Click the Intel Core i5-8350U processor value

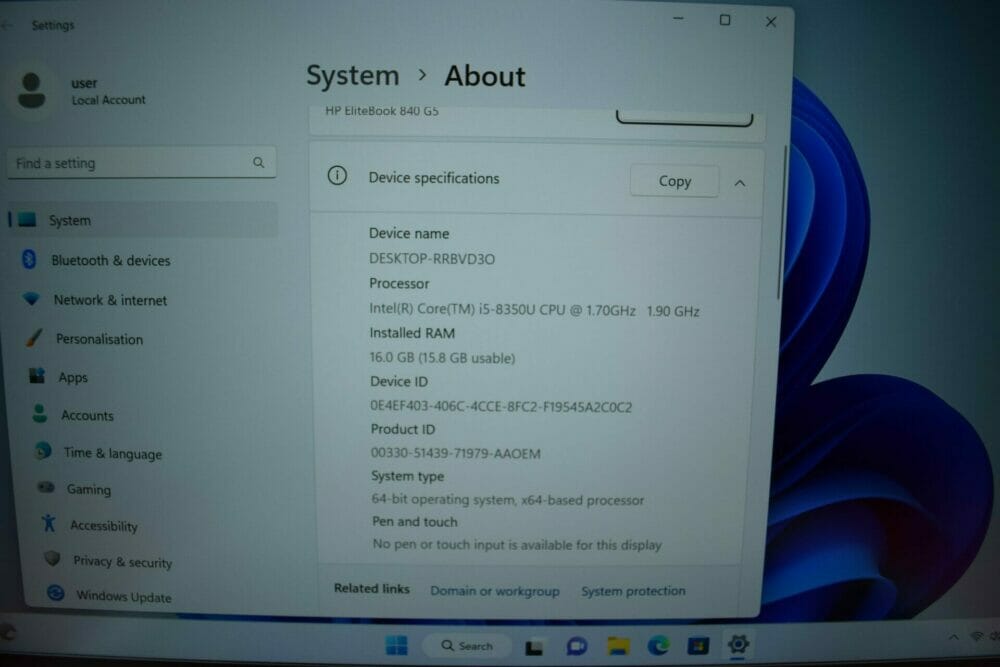pyautogui.click(x=534, y=310)
